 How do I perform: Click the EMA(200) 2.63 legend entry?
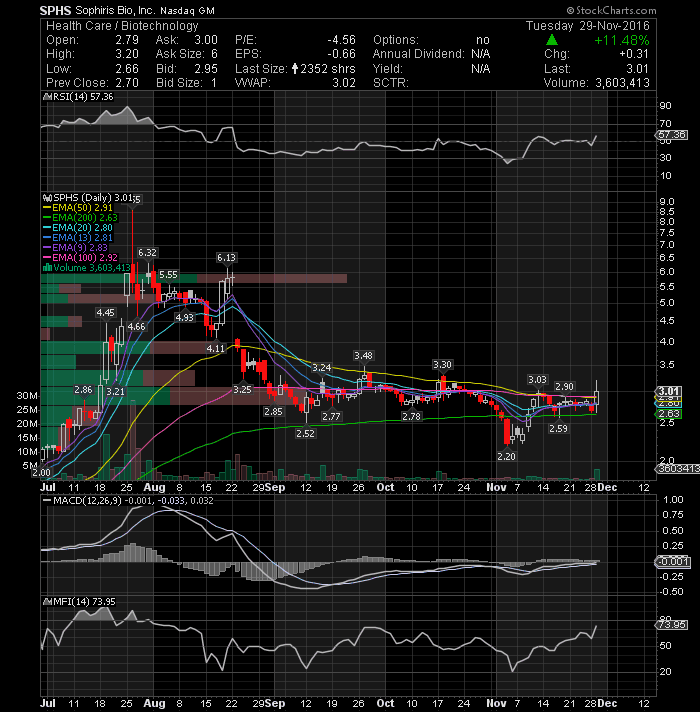coord(80,218)
